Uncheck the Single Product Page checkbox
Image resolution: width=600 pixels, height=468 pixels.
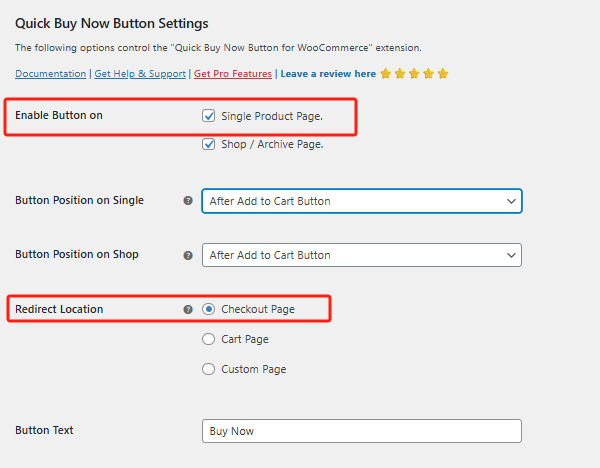pyautogui.click(x=209, y=116)
